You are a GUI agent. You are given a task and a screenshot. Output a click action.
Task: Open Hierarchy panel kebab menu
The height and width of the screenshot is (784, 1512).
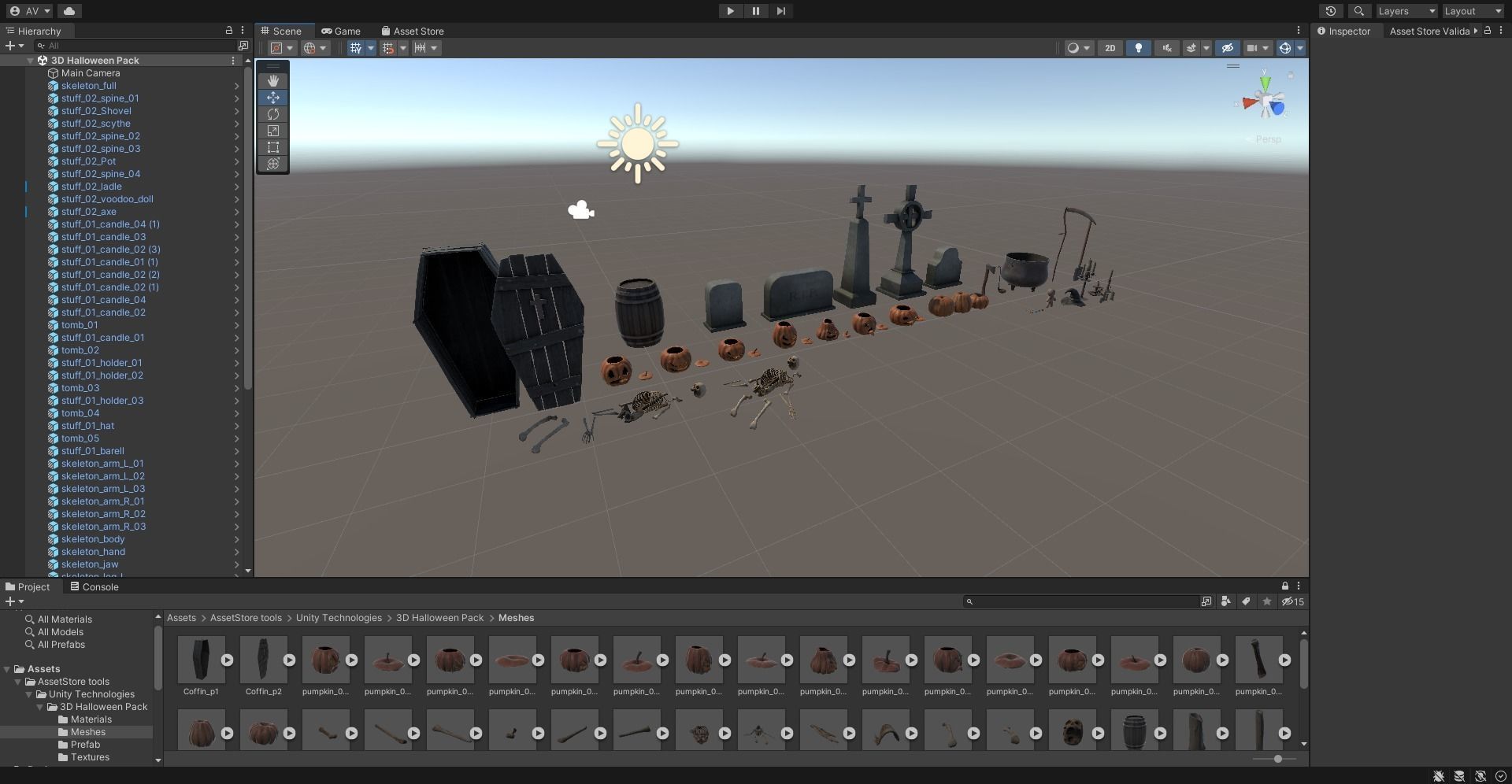coord(243,31)
